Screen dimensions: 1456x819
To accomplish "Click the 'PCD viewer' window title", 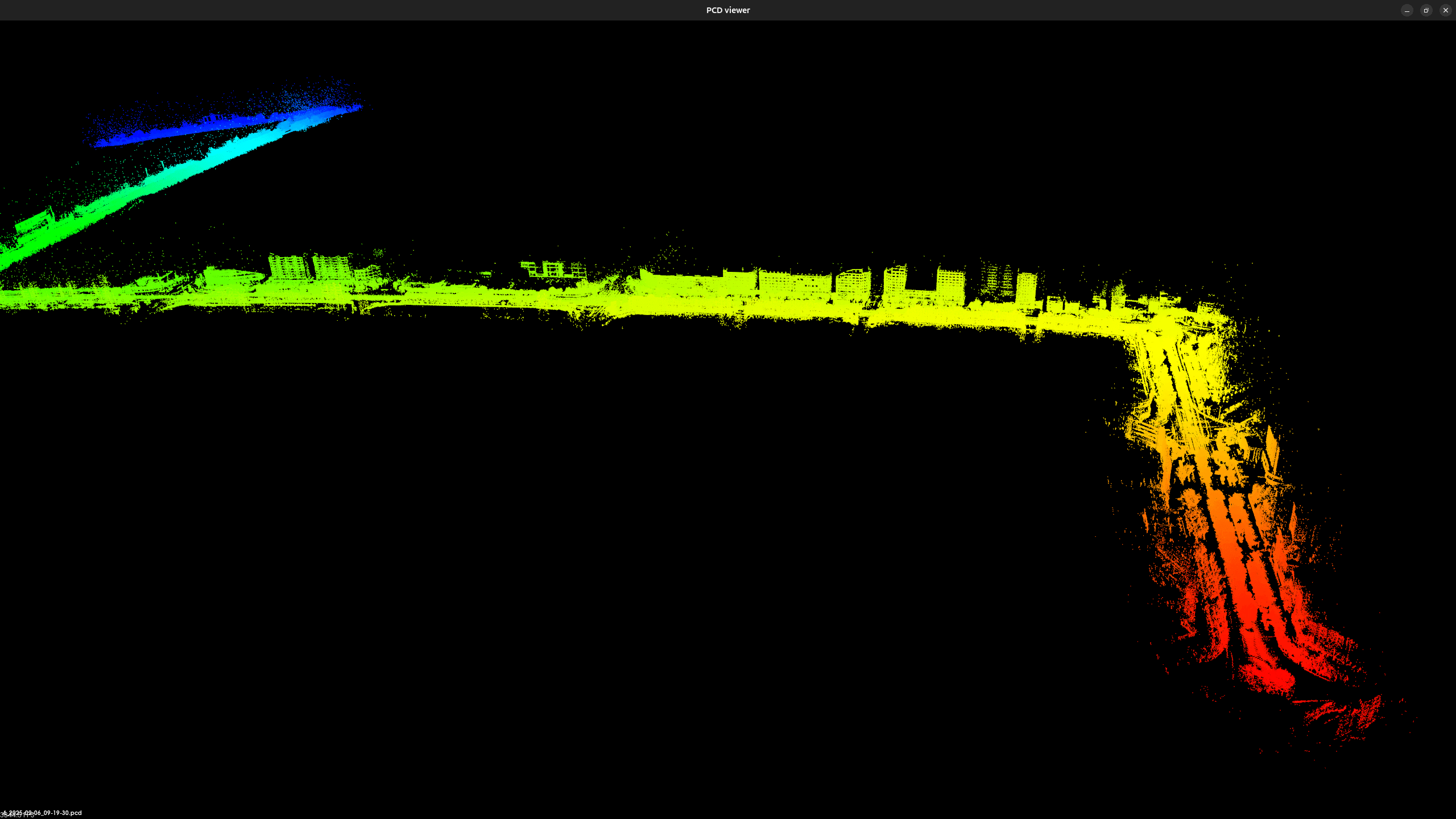I will pyautogui.click(x=728, y=10).
